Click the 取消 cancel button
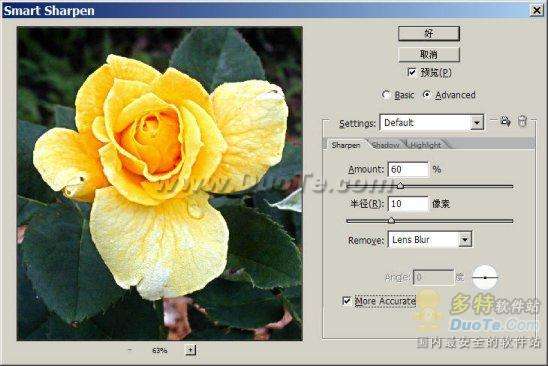548x366 pixels. [x=429, y=55]
